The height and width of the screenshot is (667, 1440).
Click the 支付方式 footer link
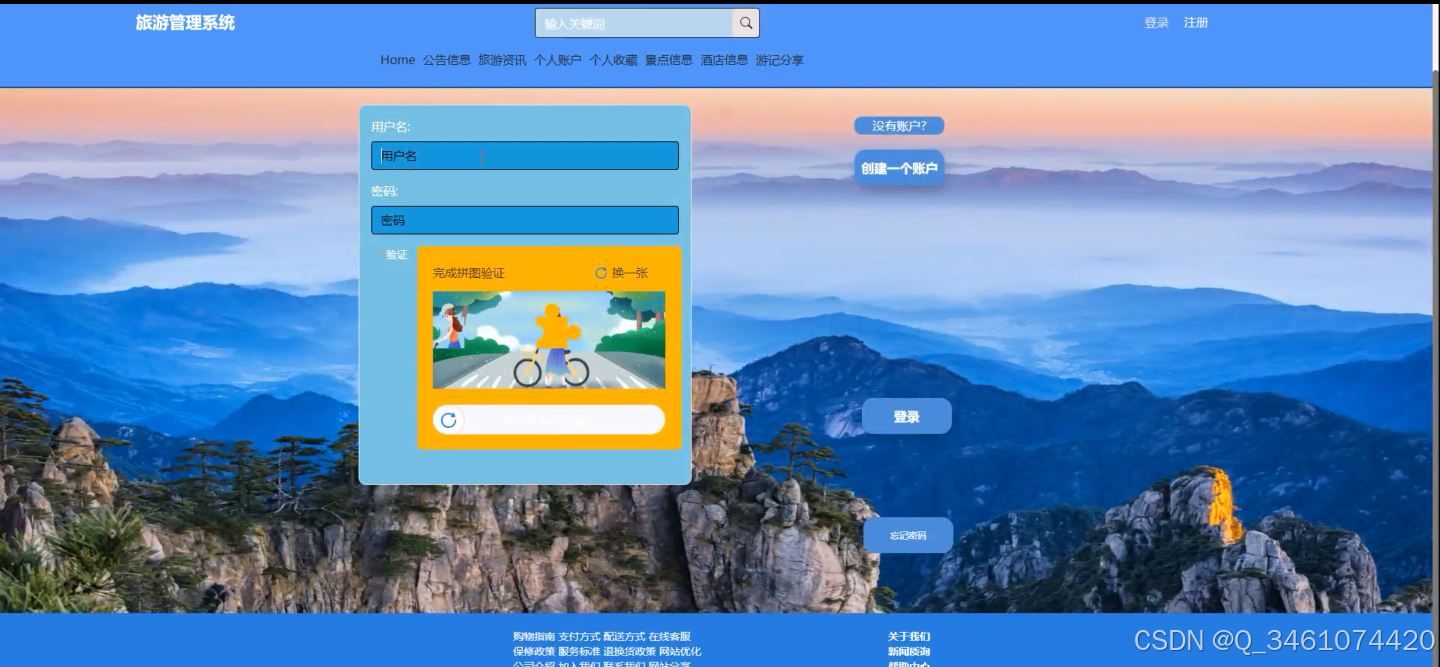point(579,637)
